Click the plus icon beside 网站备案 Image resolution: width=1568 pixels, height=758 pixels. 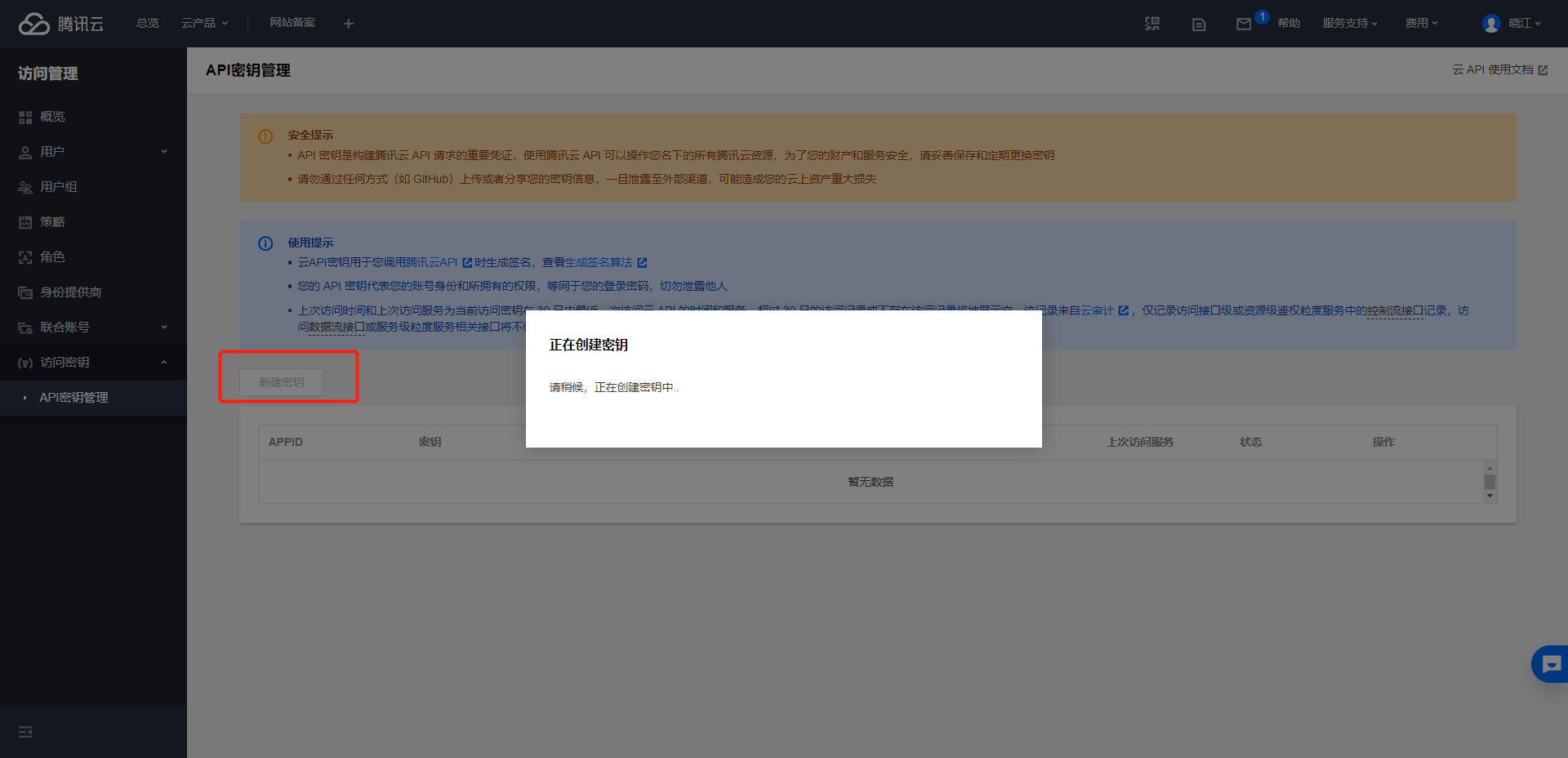point(349,24)
